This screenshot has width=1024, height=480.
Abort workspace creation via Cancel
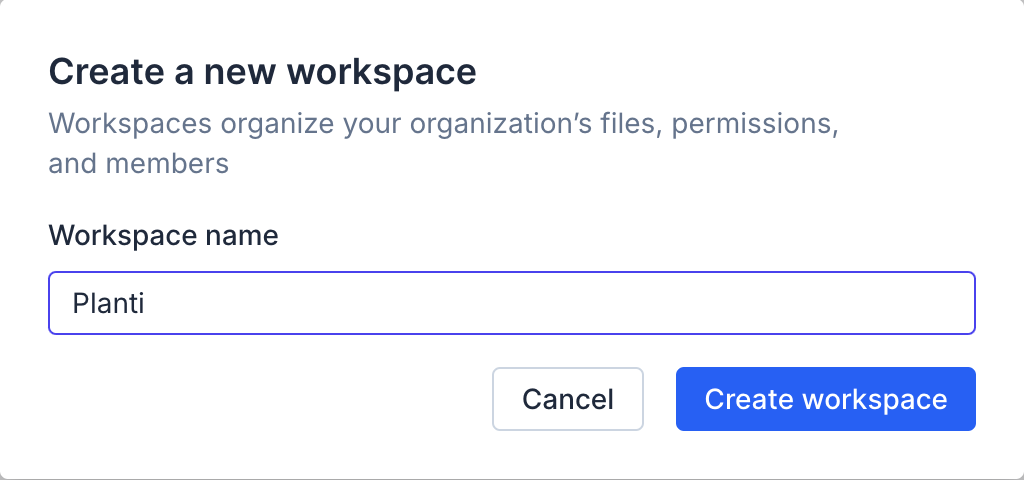click(568, 399)
